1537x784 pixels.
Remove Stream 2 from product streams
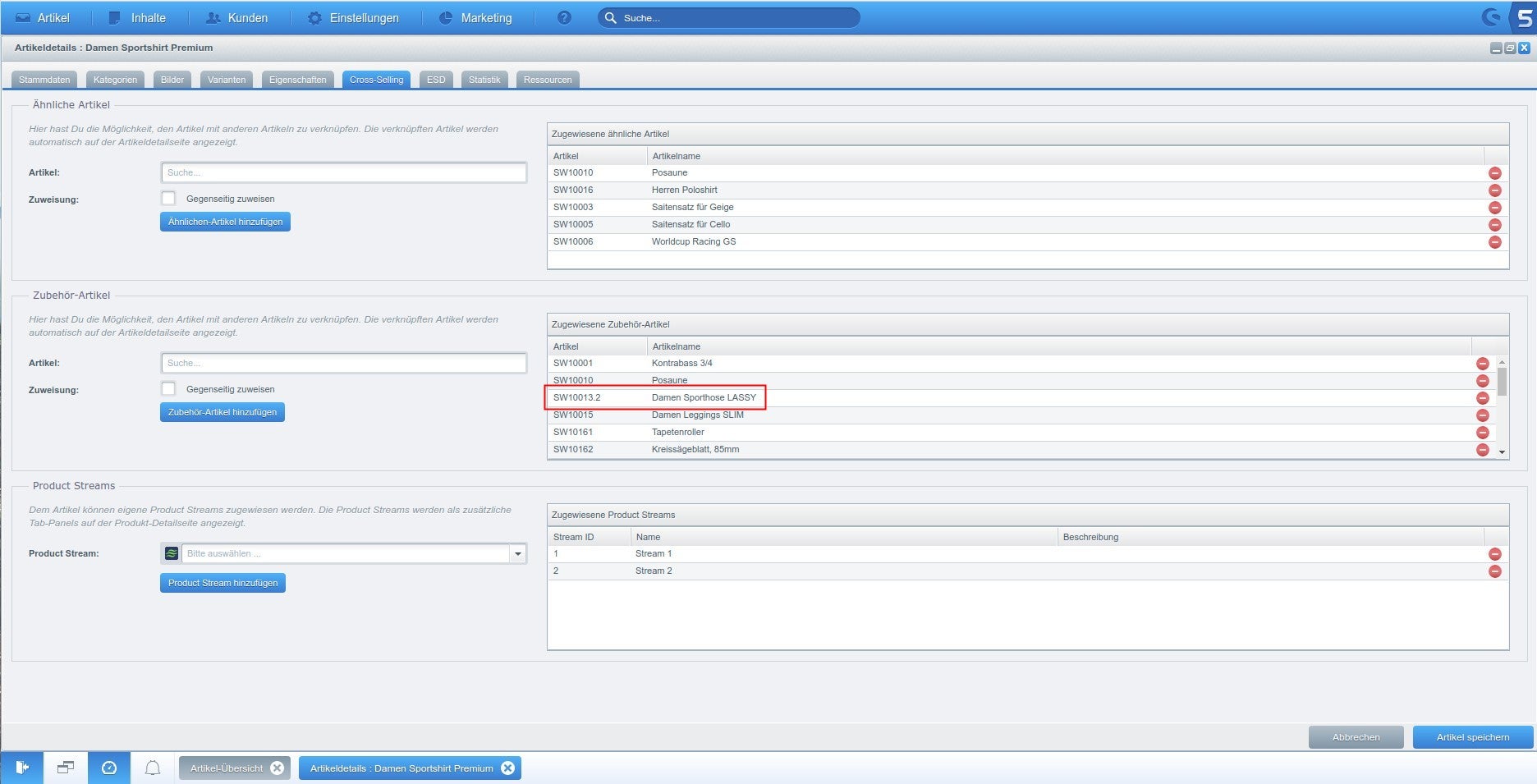pyautogui.click(x=1494, y=571)
